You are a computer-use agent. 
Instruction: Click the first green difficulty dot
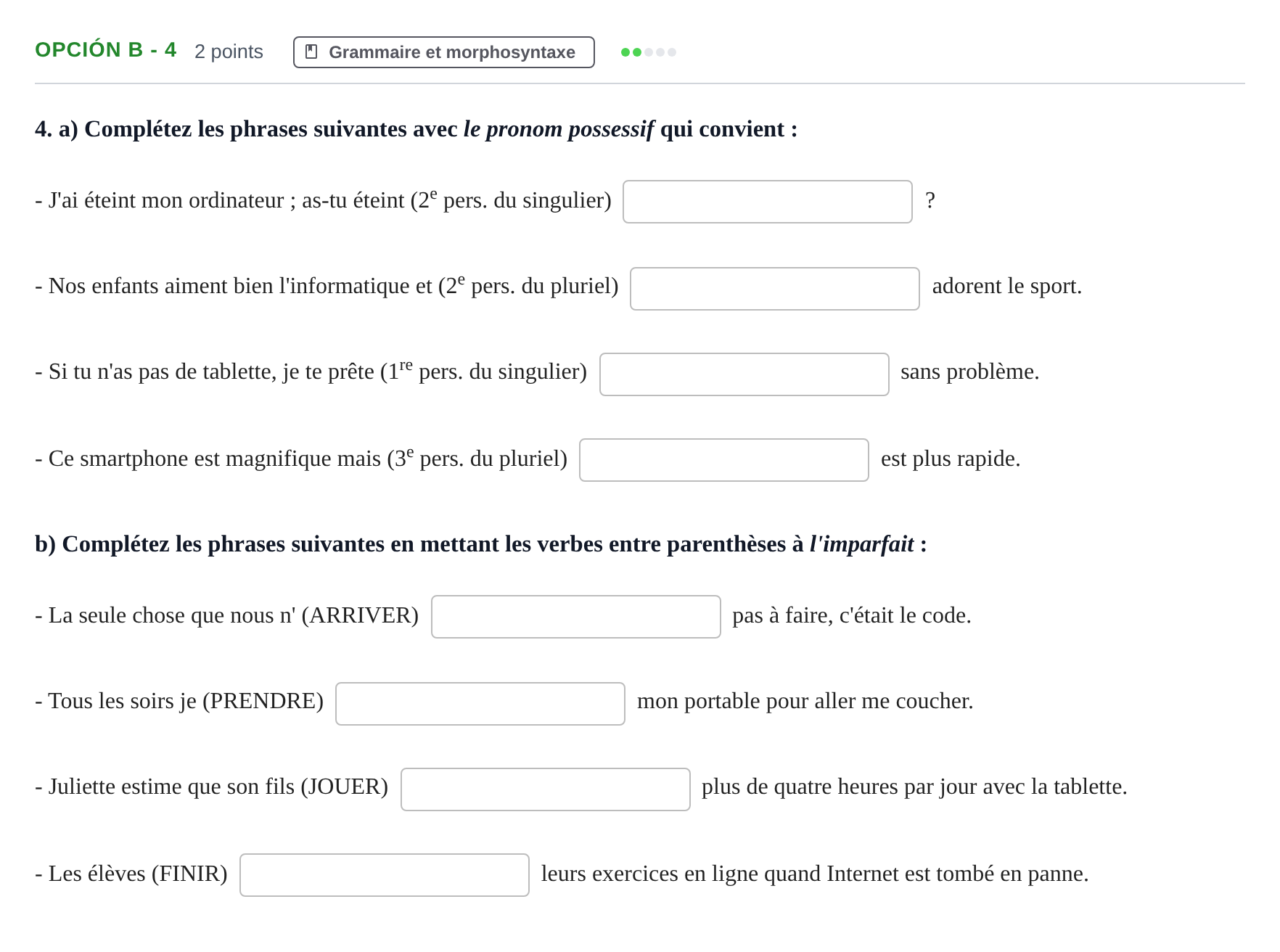coord(625,52)
